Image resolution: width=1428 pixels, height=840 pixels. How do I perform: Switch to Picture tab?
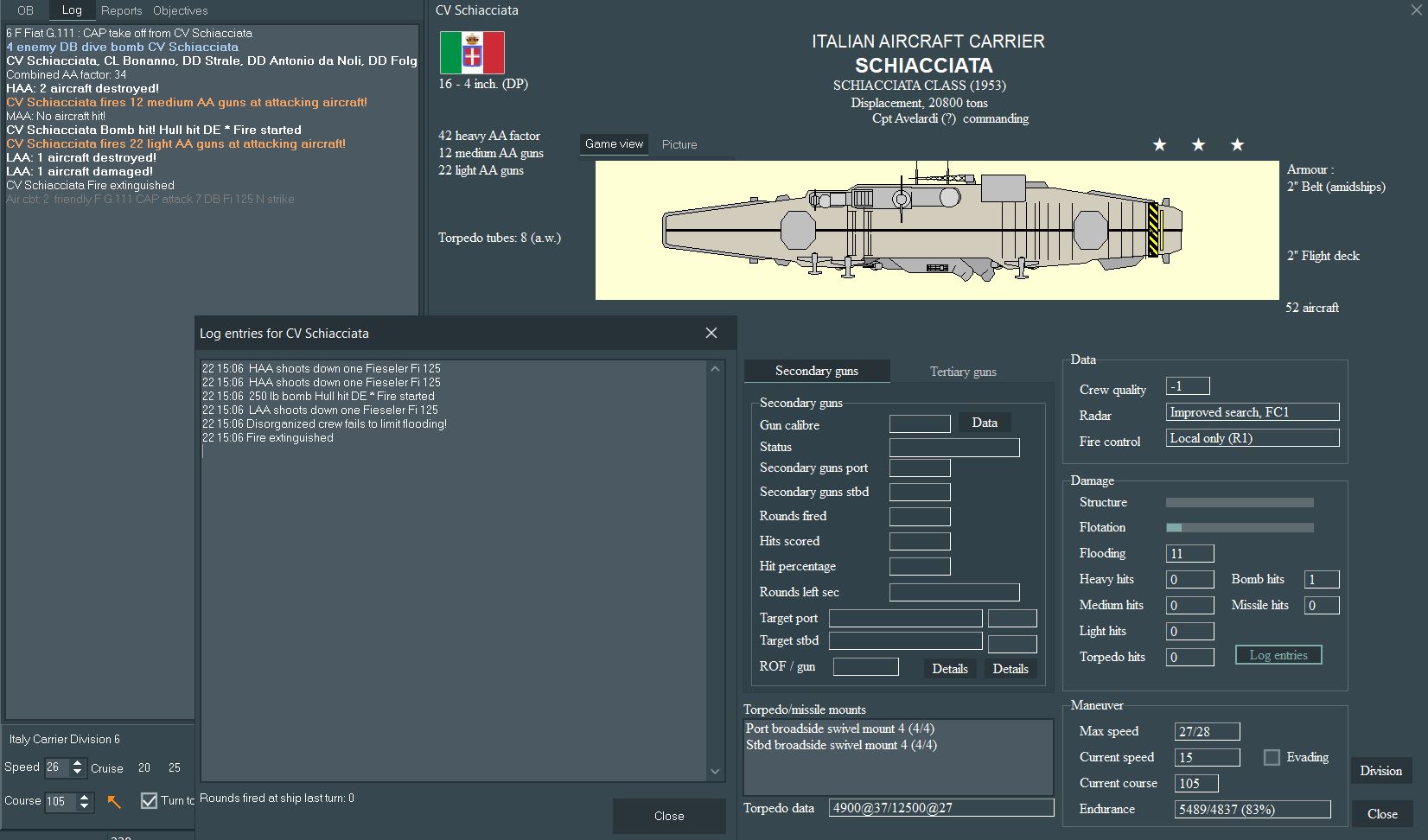tap(679, 144)
